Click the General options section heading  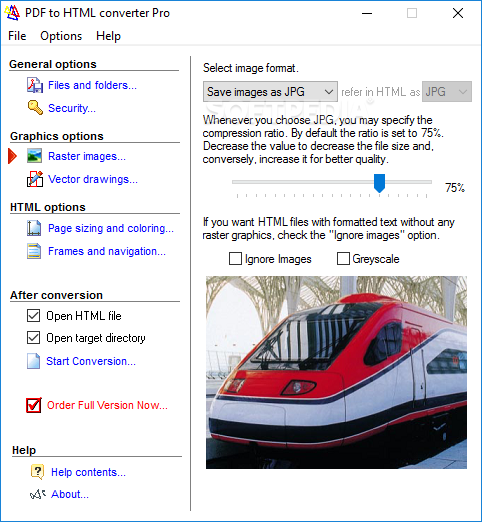tap(53, 64)
